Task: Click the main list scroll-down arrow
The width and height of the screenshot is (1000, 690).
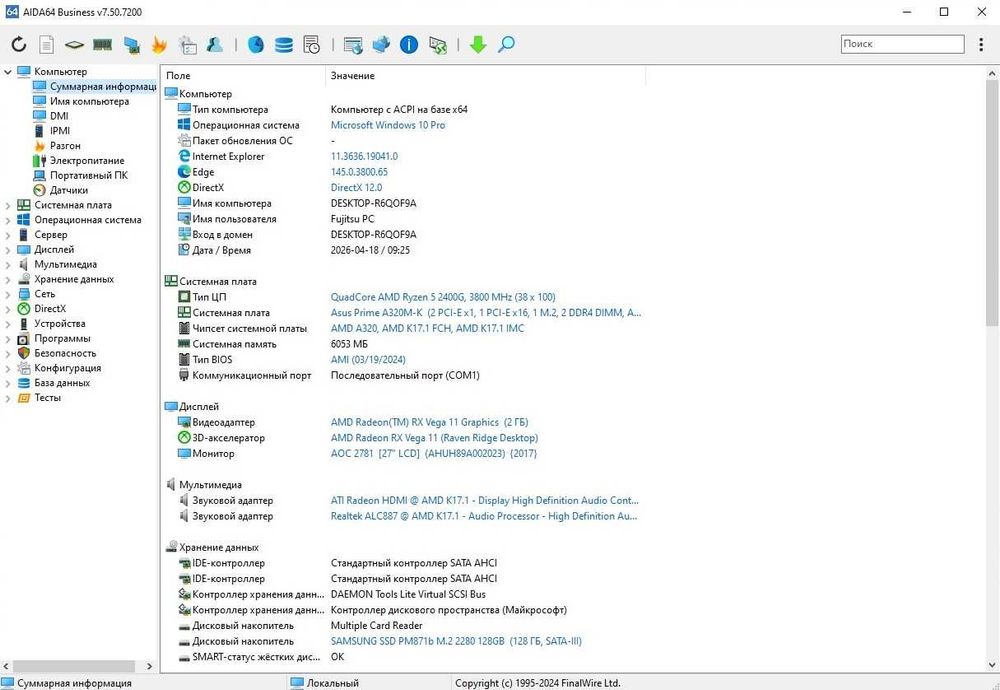Action: point(992,666)
